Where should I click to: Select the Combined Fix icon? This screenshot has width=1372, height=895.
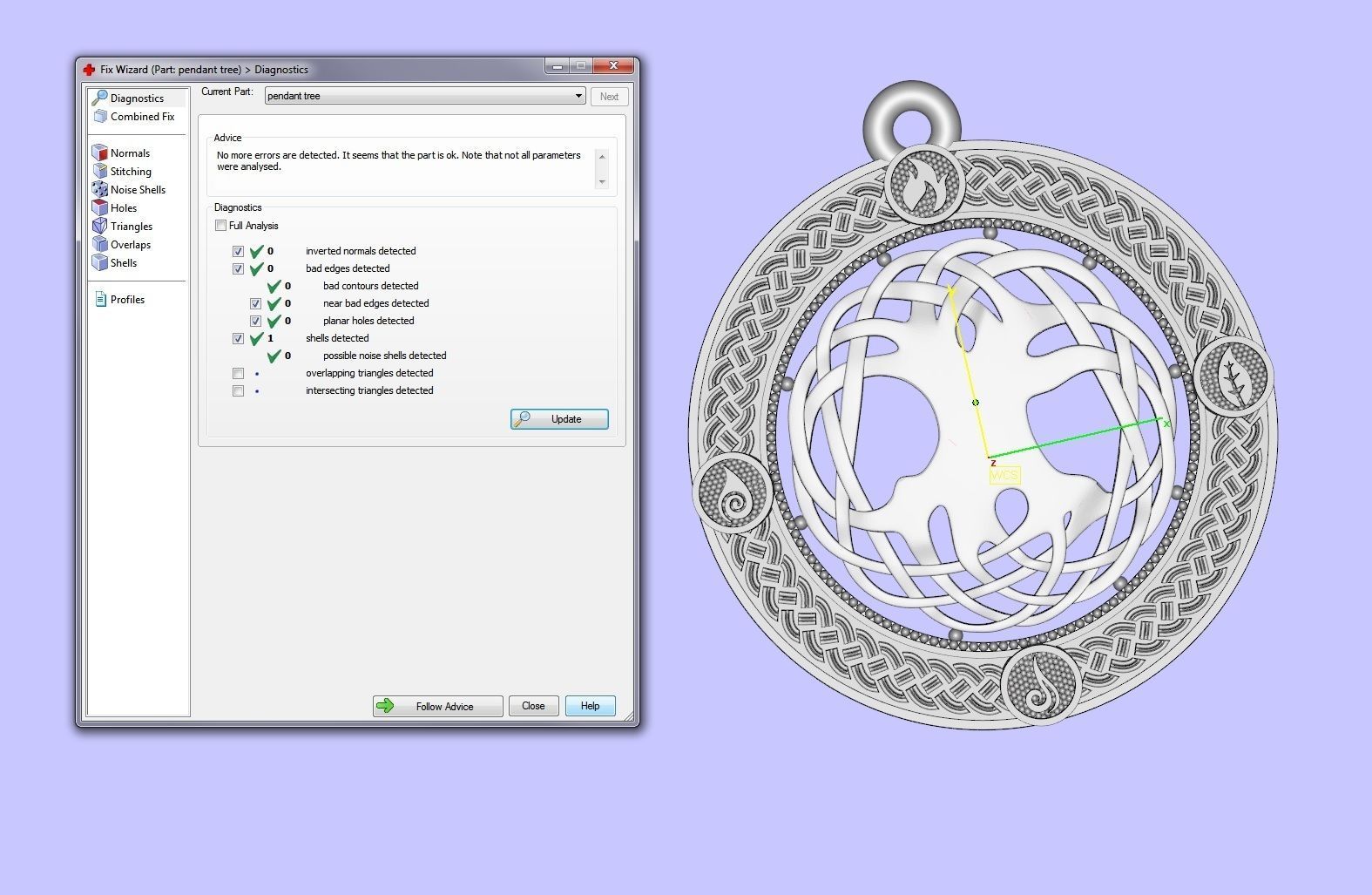click(x=99, y=116)
